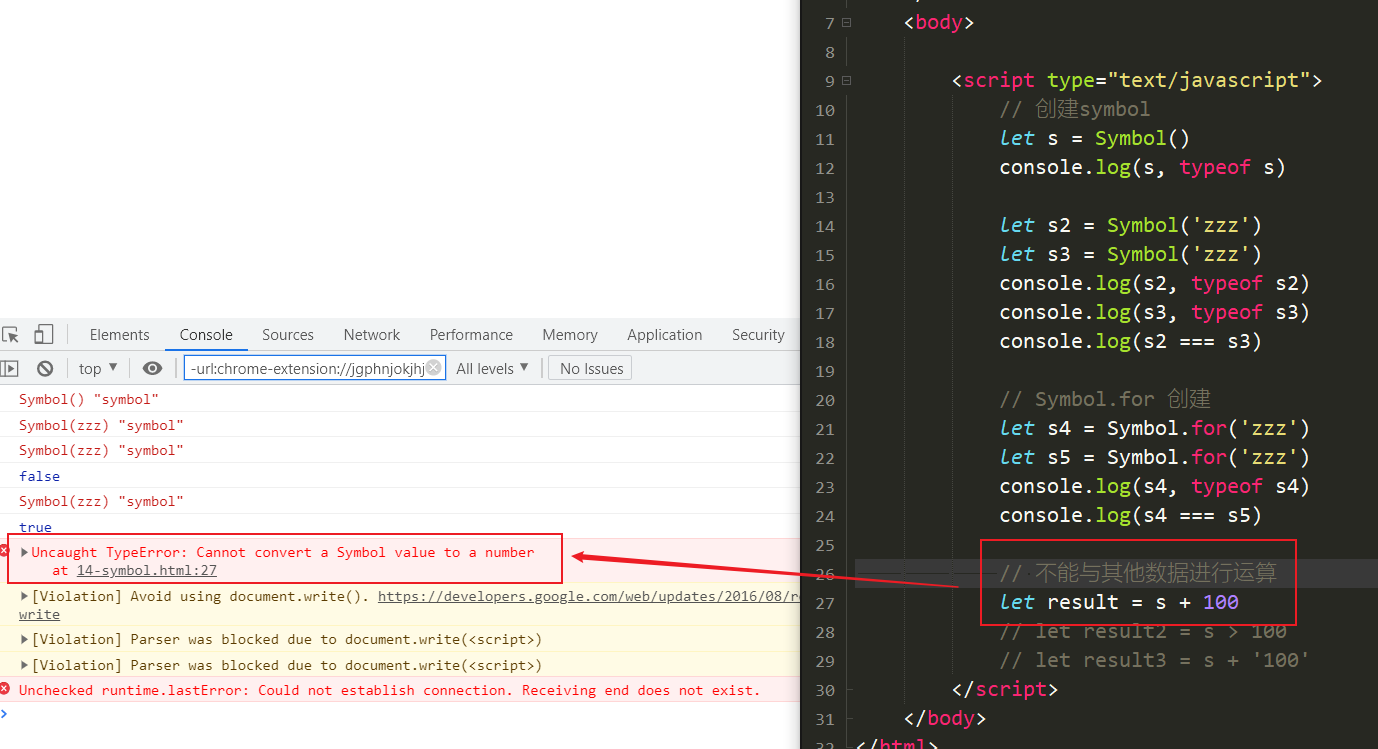
Task: Clear the filter text with the x icon
Action: tap(433, 368)
